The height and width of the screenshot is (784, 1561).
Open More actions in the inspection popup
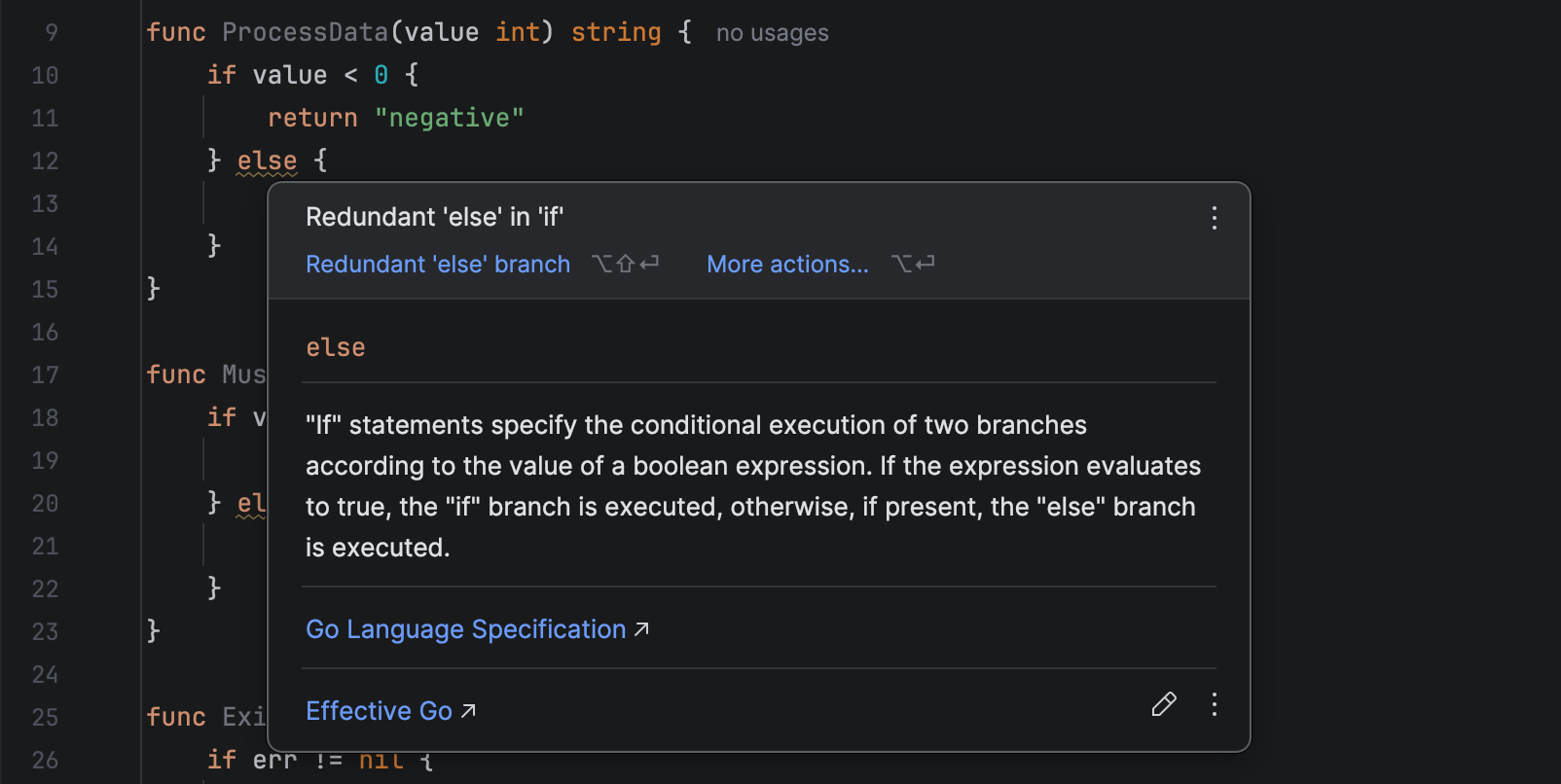[x=787, y=265]
